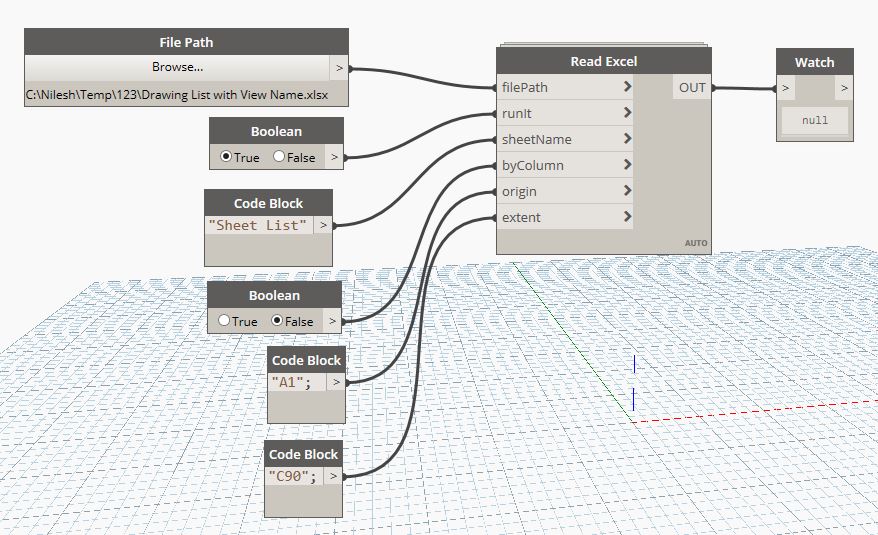
Task: Click output port of "C90" code block
Action: [333, 476]
